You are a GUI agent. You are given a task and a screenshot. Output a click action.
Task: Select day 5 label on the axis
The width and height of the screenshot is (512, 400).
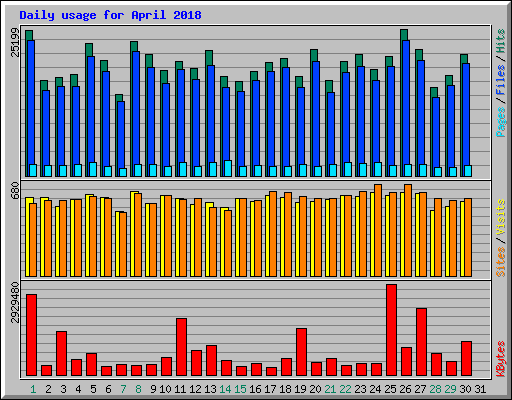(x=93, y=389)
